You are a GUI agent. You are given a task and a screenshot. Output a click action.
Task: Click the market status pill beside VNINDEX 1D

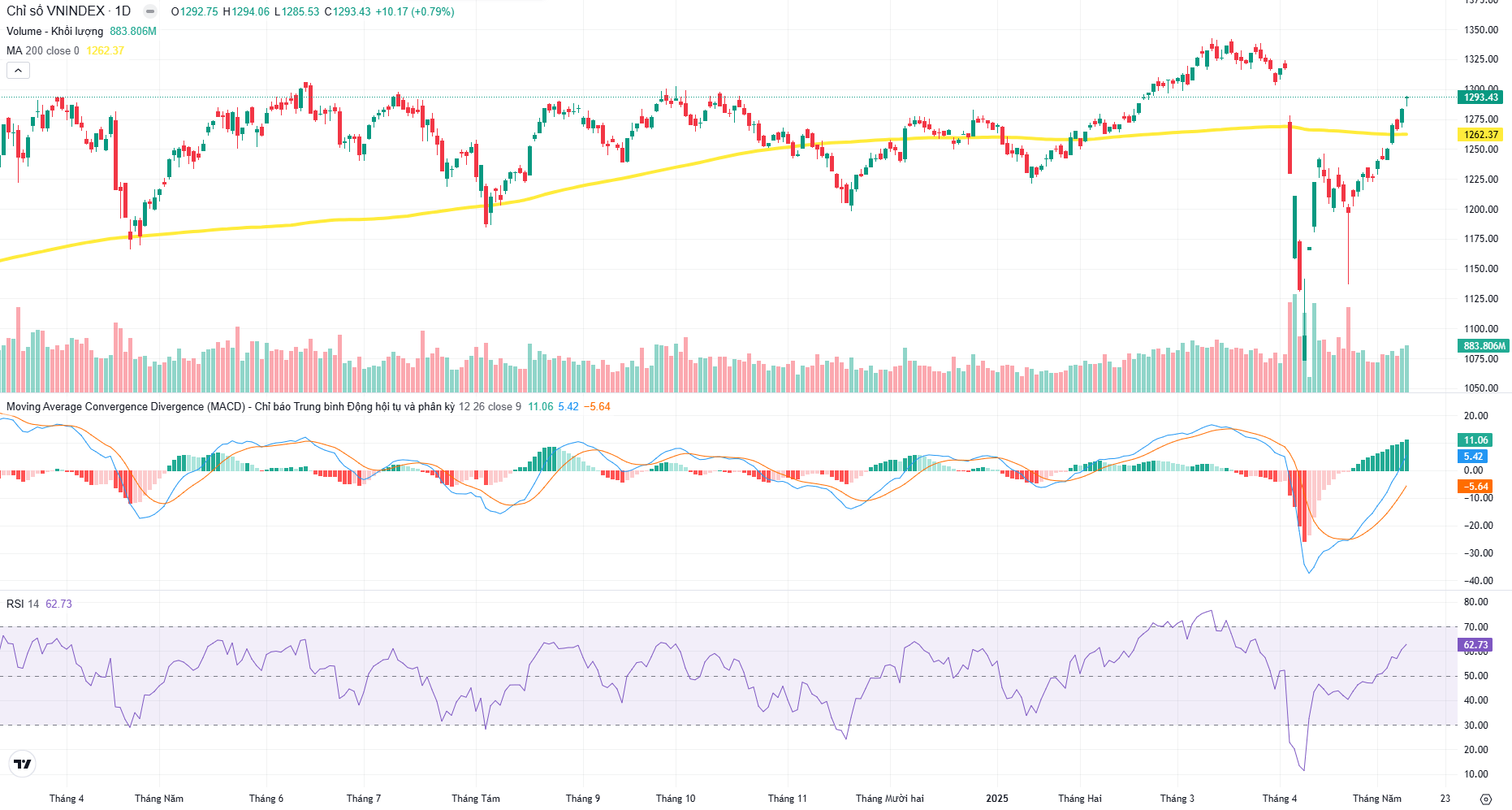click(x=150, y=11)
